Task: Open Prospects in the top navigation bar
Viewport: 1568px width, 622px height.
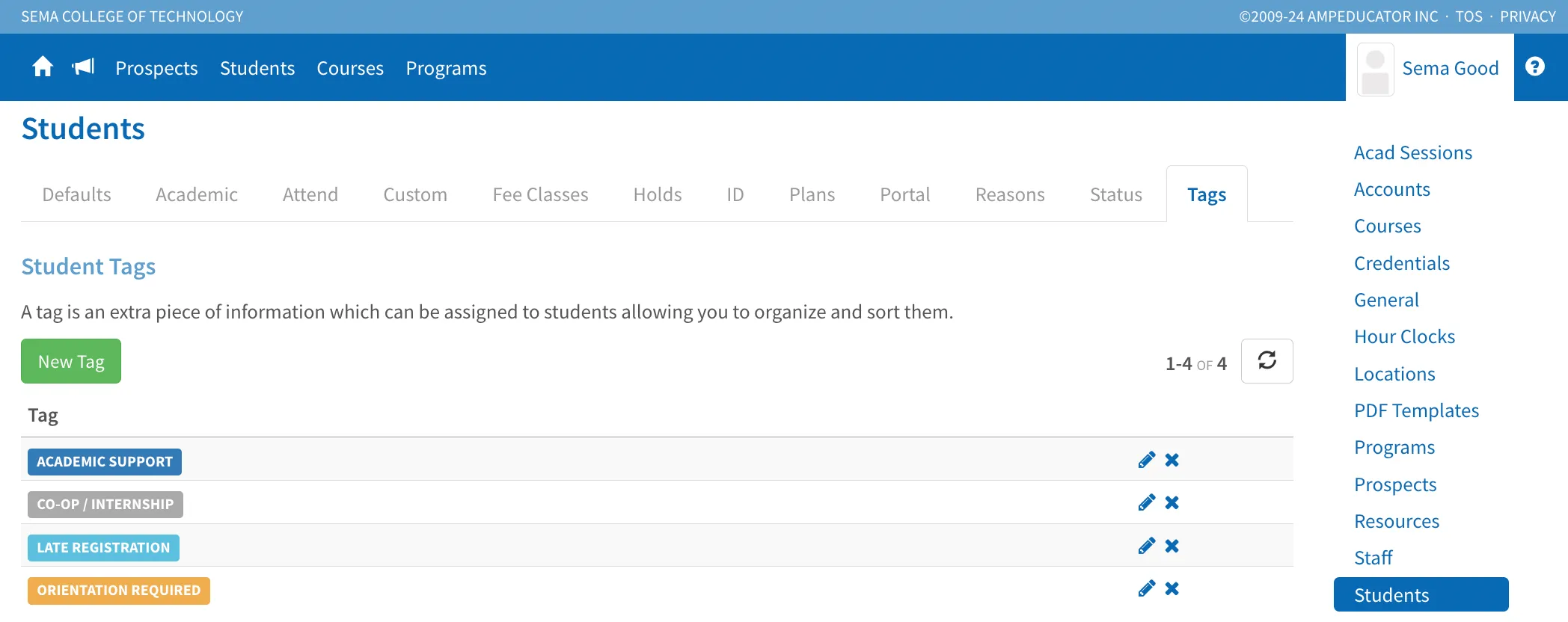Action: (156, 68)
